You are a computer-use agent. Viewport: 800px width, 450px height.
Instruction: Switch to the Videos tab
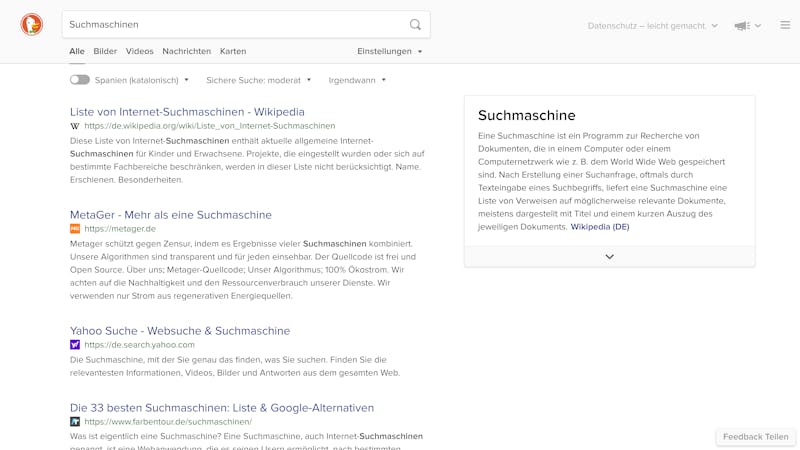[x=139, y=52]
